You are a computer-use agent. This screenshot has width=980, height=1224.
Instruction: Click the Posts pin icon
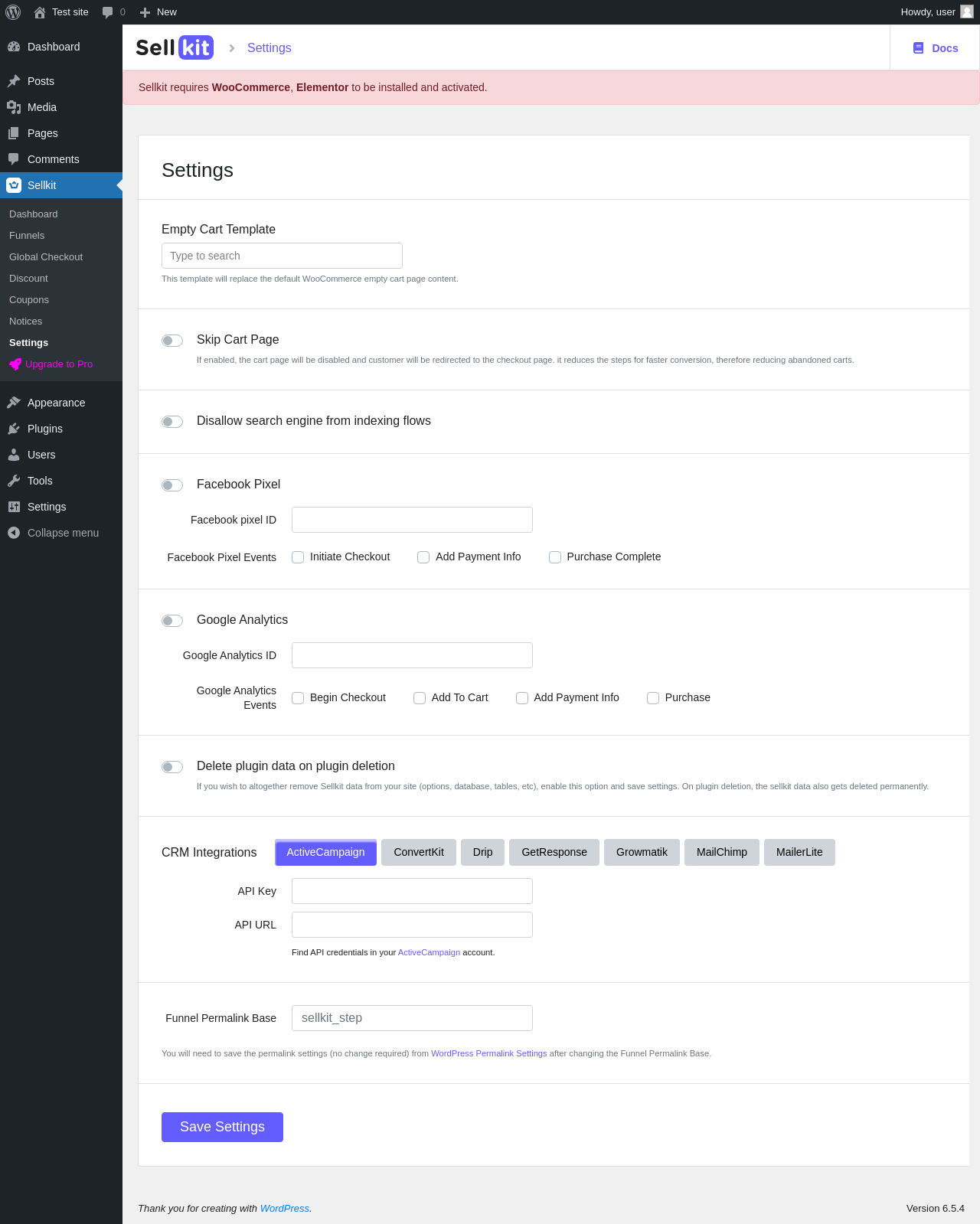(14, 81)
